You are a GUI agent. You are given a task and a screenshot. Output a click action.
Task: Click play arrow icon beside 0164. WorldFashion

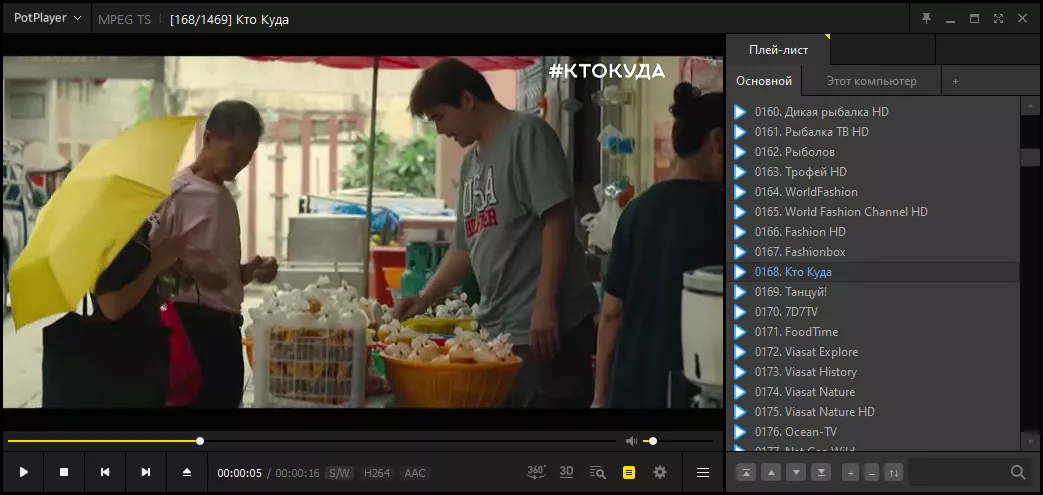click(740, 192)
